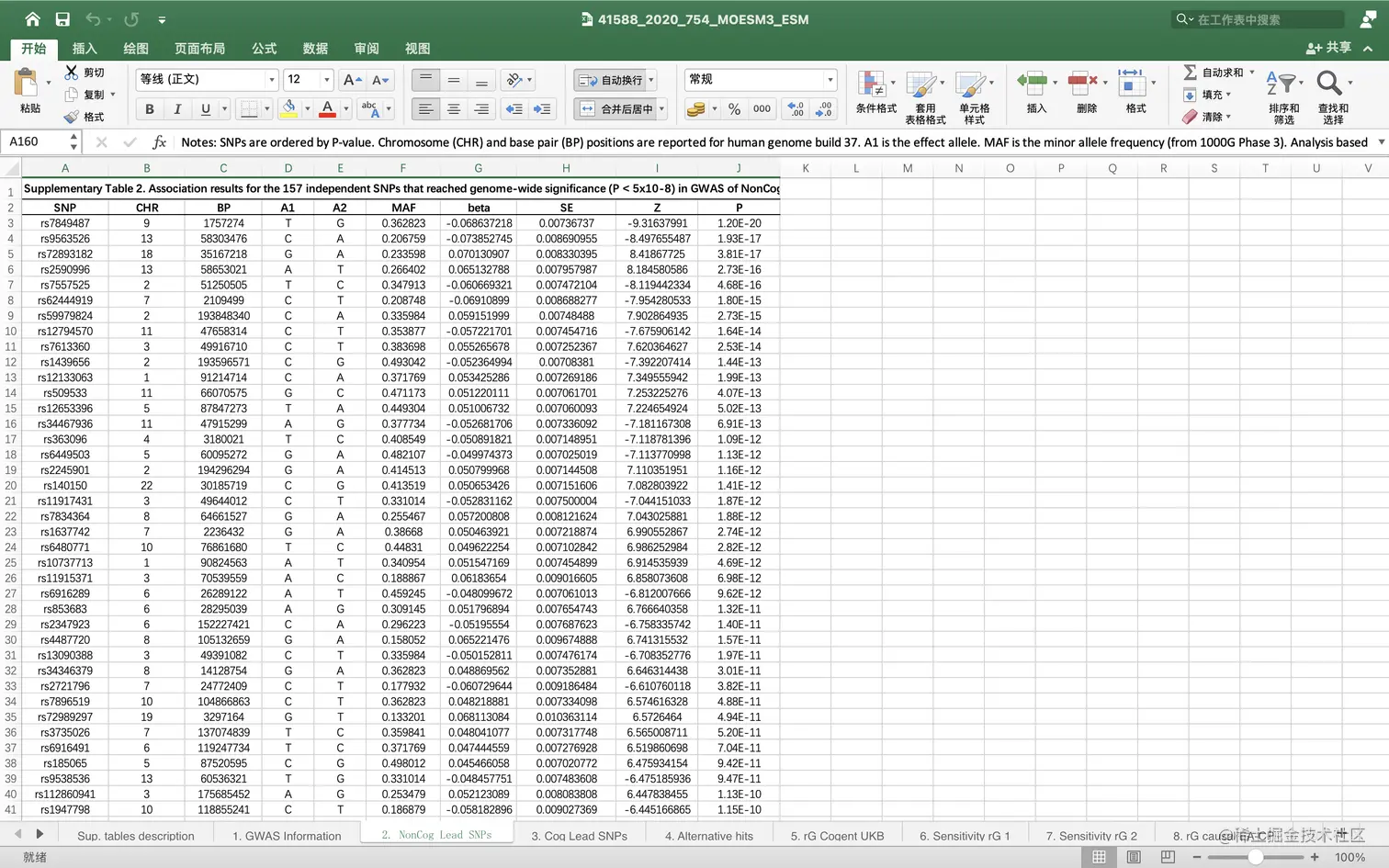Click the text orientation icon

514,80
